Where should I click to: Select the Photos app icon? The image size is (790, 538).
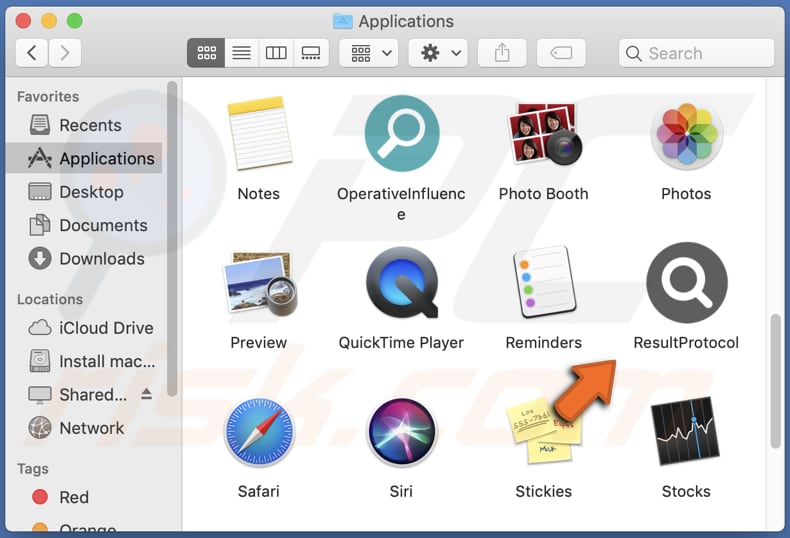[686, 133]
